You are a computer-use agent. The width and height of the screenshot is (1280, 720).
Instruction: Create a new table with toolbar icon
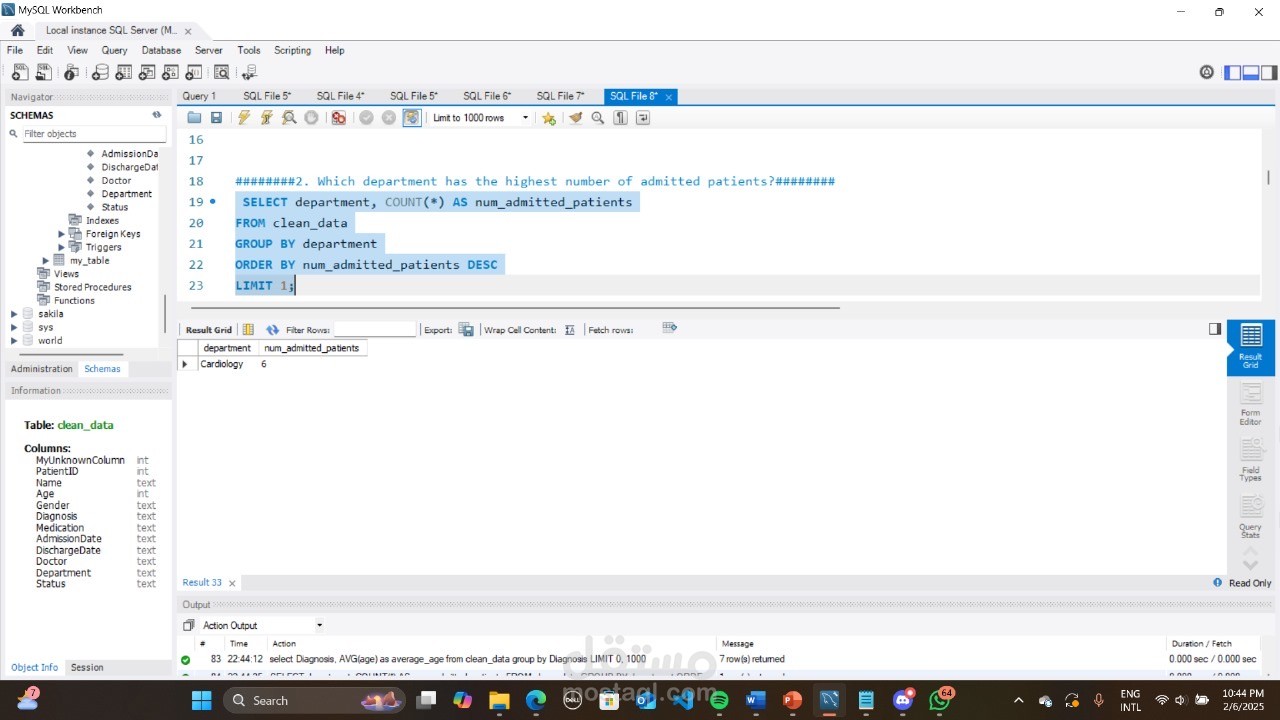click(x=124, y=72)
